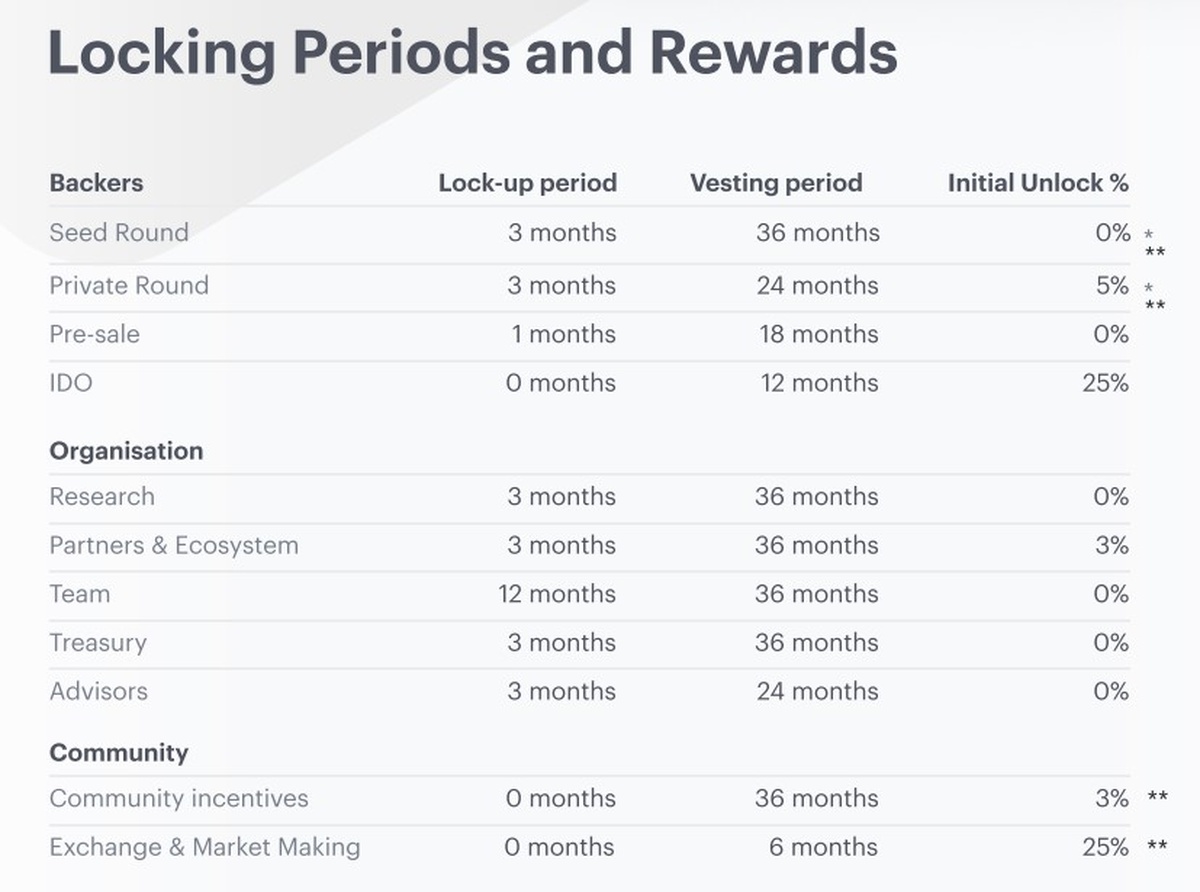1200x892 pixels.
Task: Click the Lock-up period column header
Action: point(527,183)
